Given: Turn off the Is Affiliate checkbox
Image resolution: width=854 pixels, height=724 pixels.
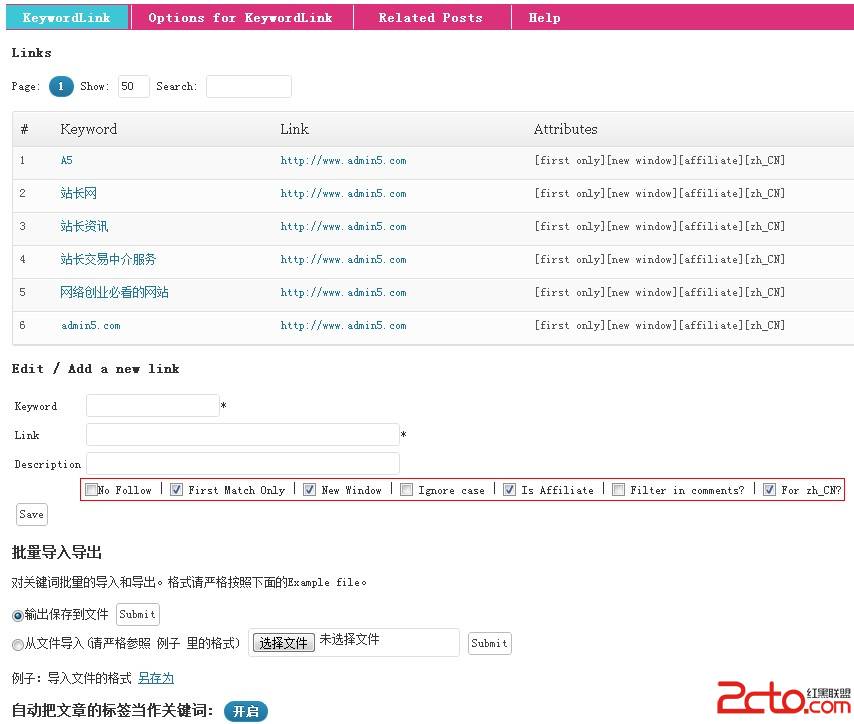Looking at the screenshot, I should [510, 490].
